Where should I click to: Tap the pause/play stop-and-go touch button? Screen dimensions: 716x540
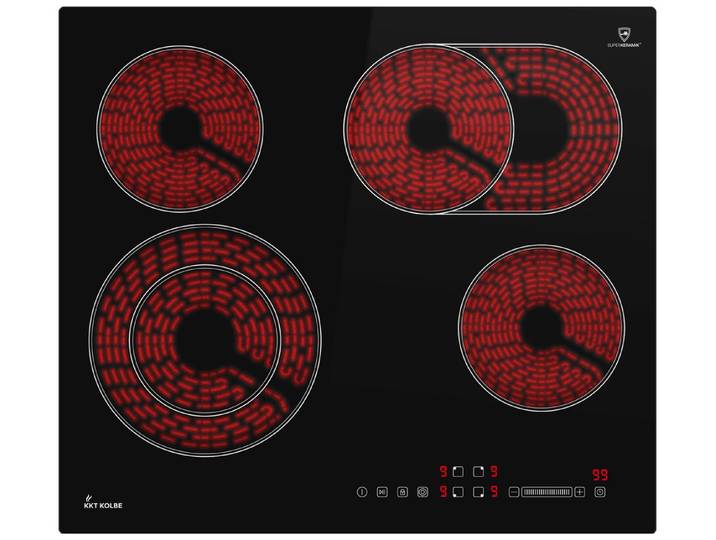click(382, 492)
